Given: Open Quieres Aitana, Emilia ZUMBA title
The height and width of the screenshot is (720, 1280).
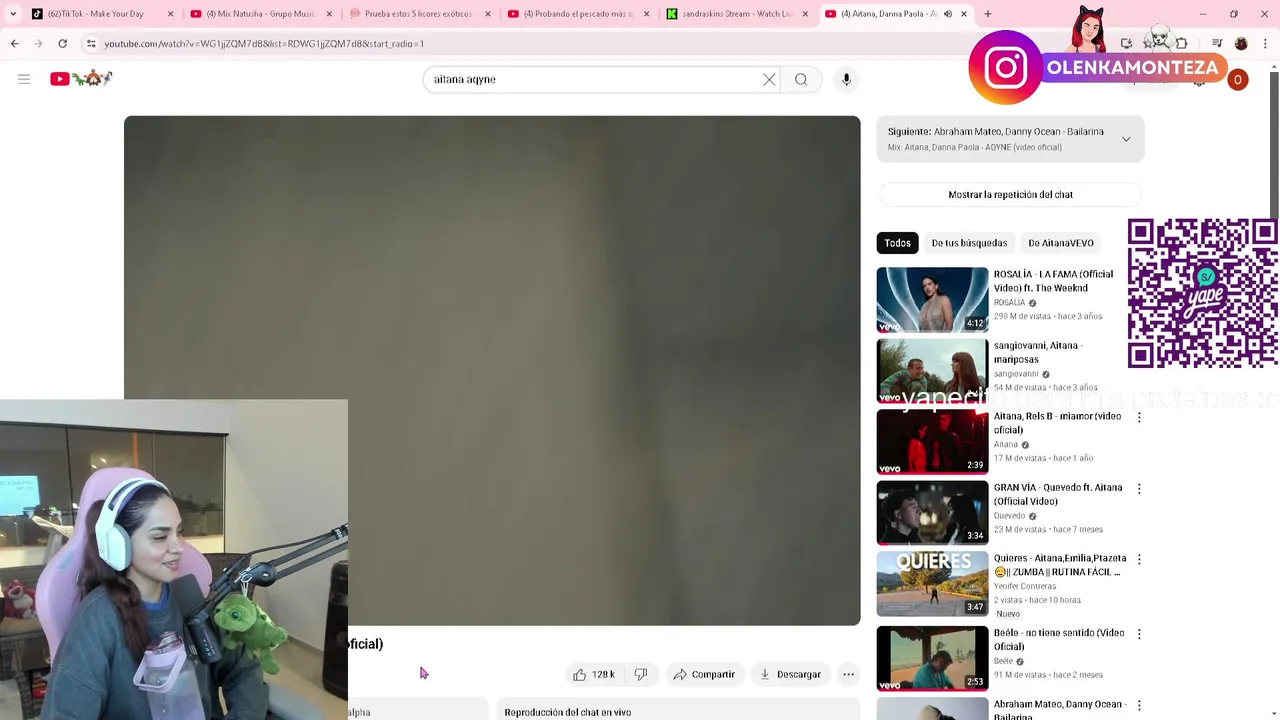Looking at the screenshot, I should 1060,565.
